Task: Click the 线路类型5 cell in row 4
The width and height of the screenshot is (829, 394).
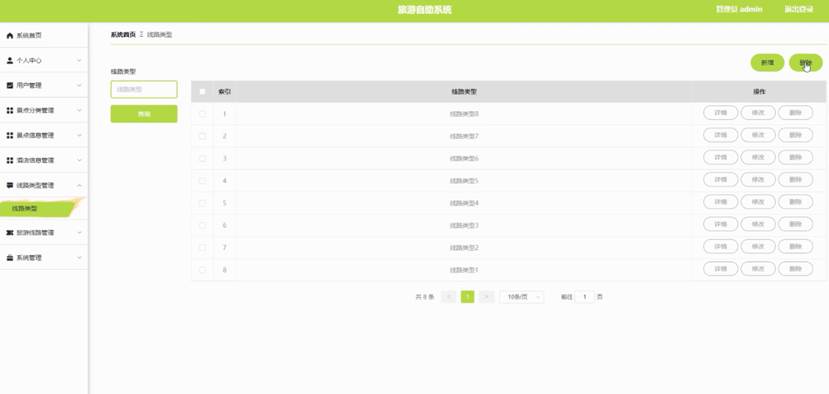Action: (464, 180)
